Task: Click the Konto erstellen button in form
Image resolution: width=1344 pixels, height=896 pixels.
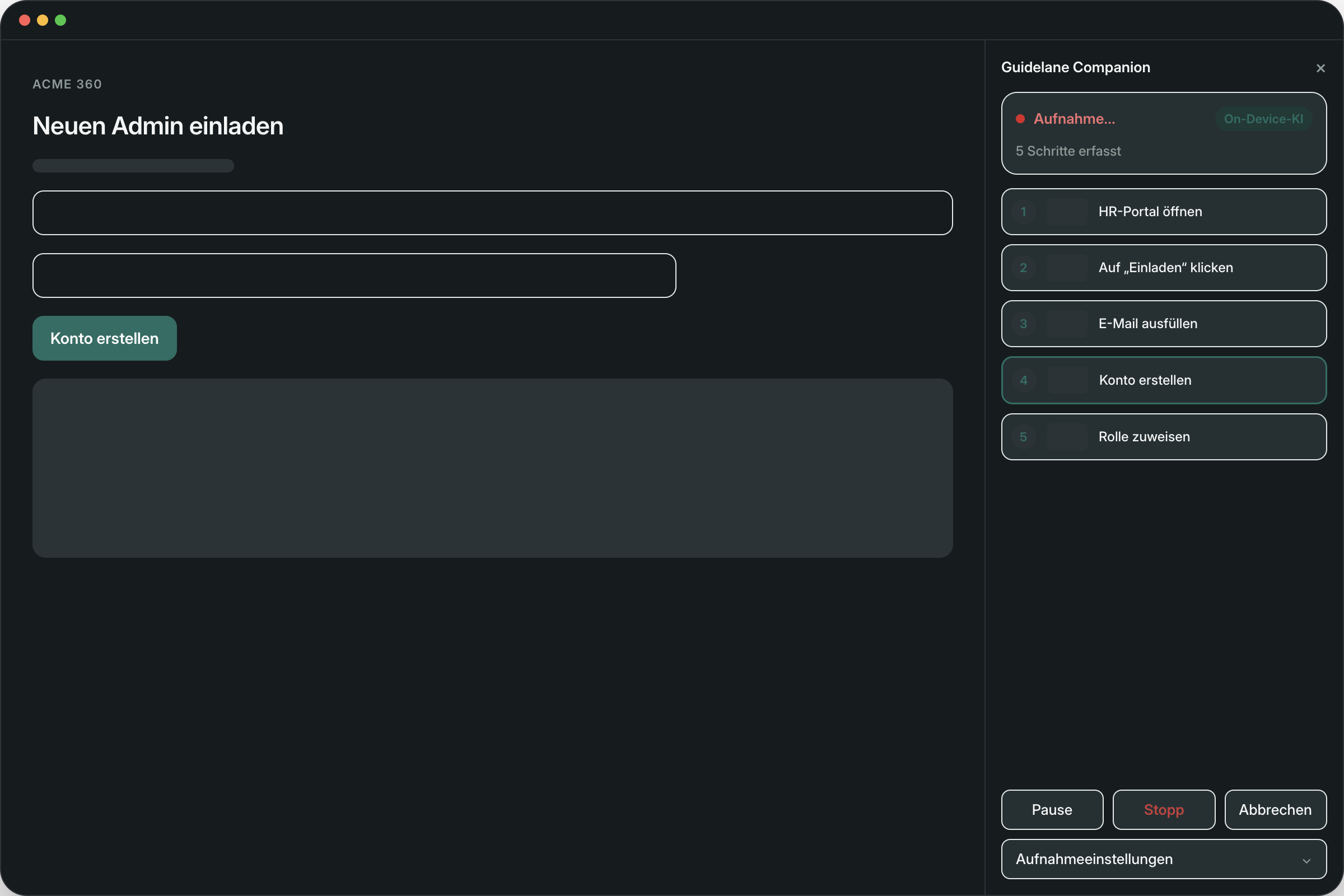Action: tap(105, 338)
